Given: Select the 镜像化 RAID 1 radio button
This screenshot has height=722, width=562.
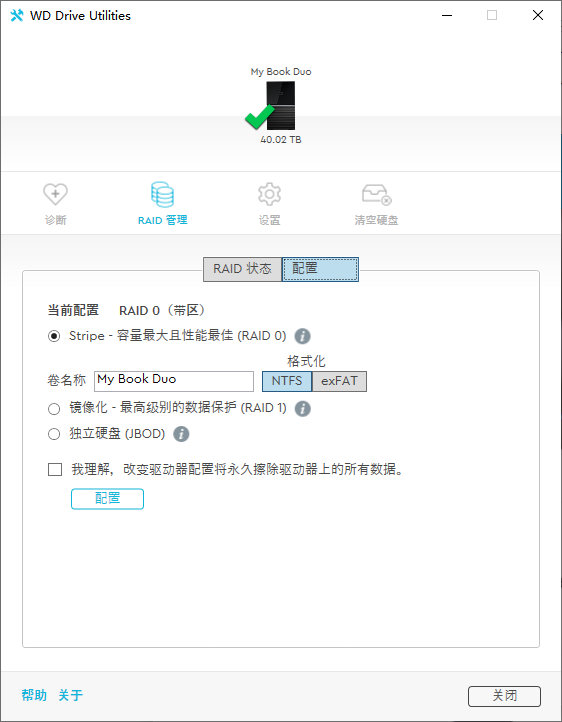Looking at the screenshot, I should click(x=54, y=408).
